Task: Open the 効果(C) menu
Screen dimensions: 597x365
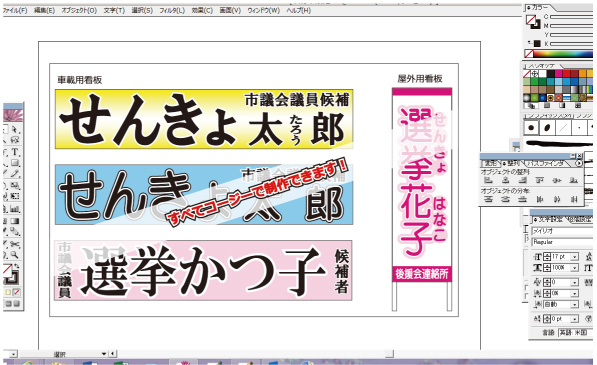Action: 202,11
